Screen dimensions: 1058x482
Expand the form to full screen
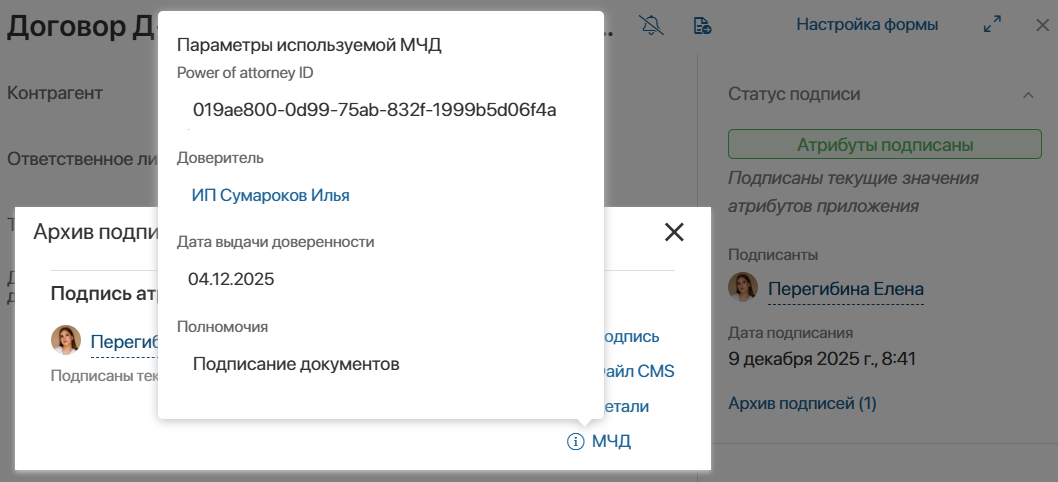pos(992,25)
